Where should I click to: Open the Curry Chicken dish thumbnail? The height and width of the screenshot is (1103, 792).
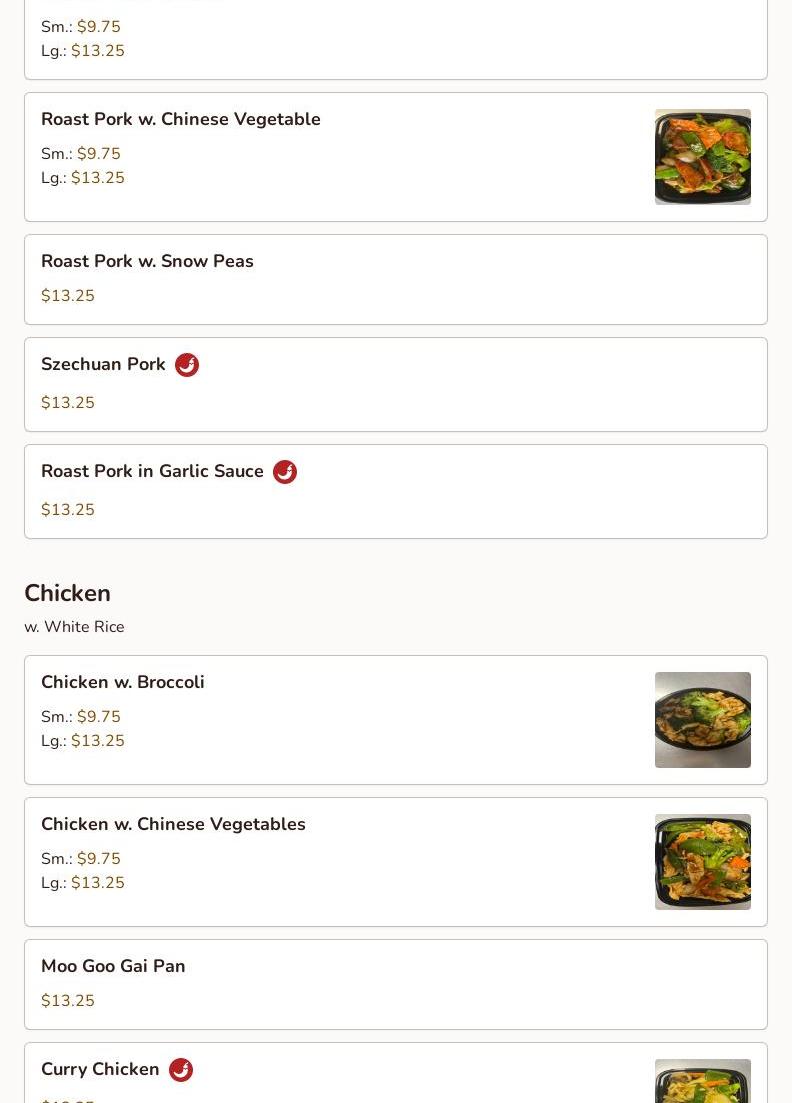(x=703, y=1081)
